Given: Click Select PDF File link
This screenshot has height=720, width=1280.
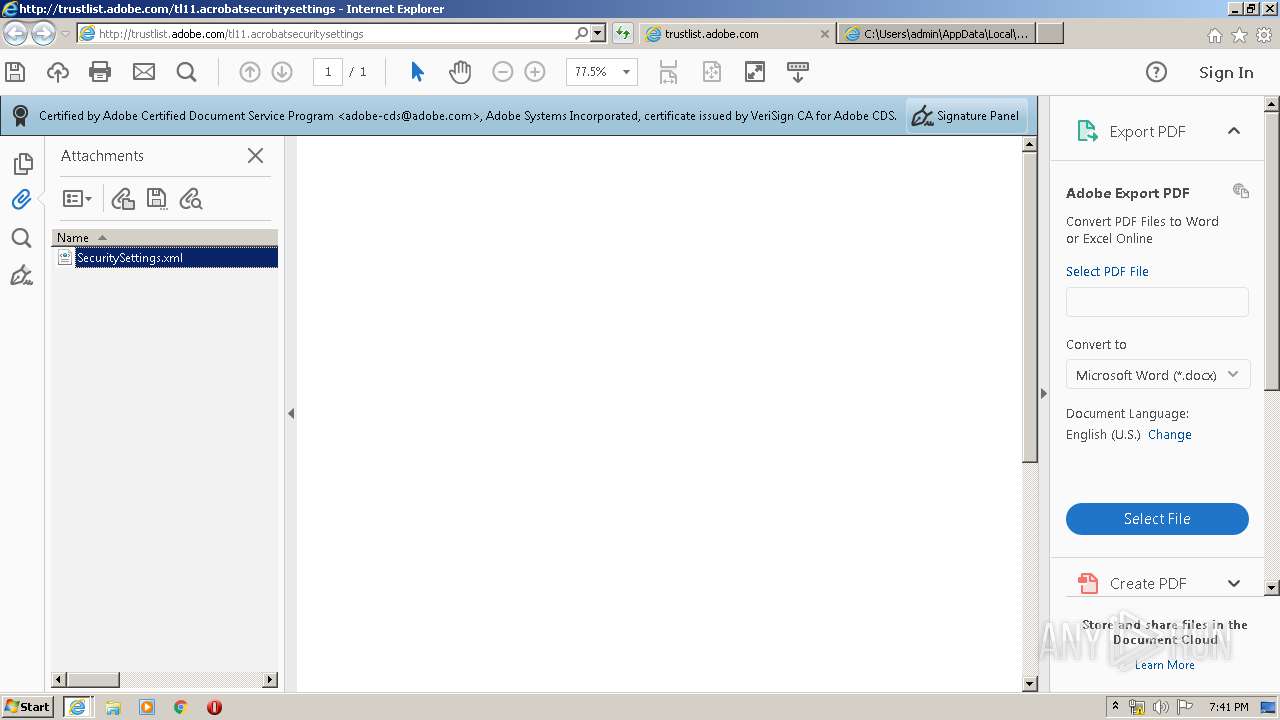Looking at the screenshot, I should pos(1107,271).
